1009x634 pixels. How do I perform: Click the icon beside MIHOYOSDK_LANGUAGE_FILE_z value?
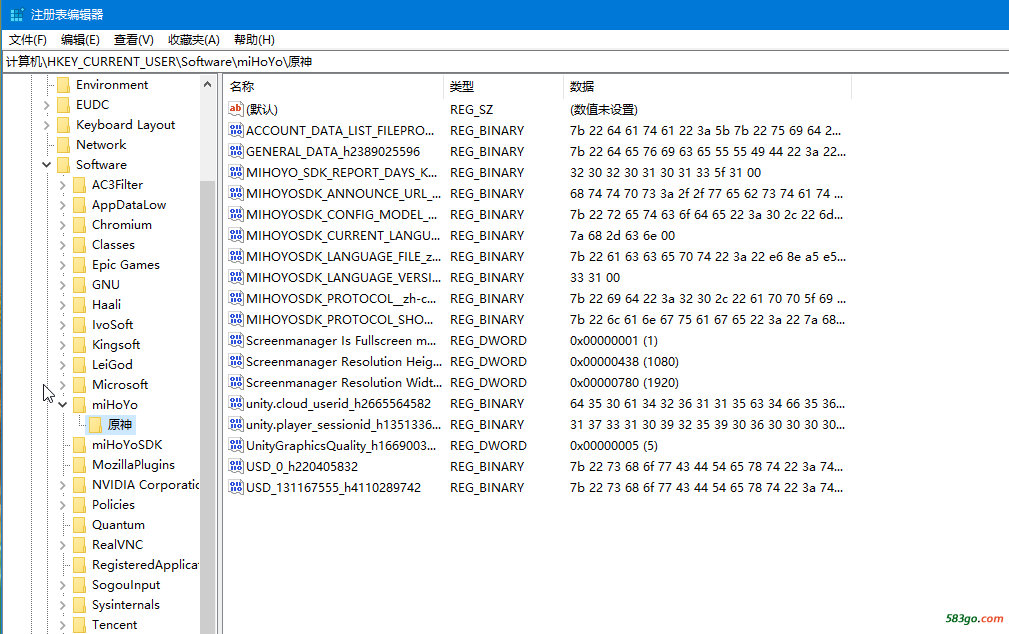[236, 256]
